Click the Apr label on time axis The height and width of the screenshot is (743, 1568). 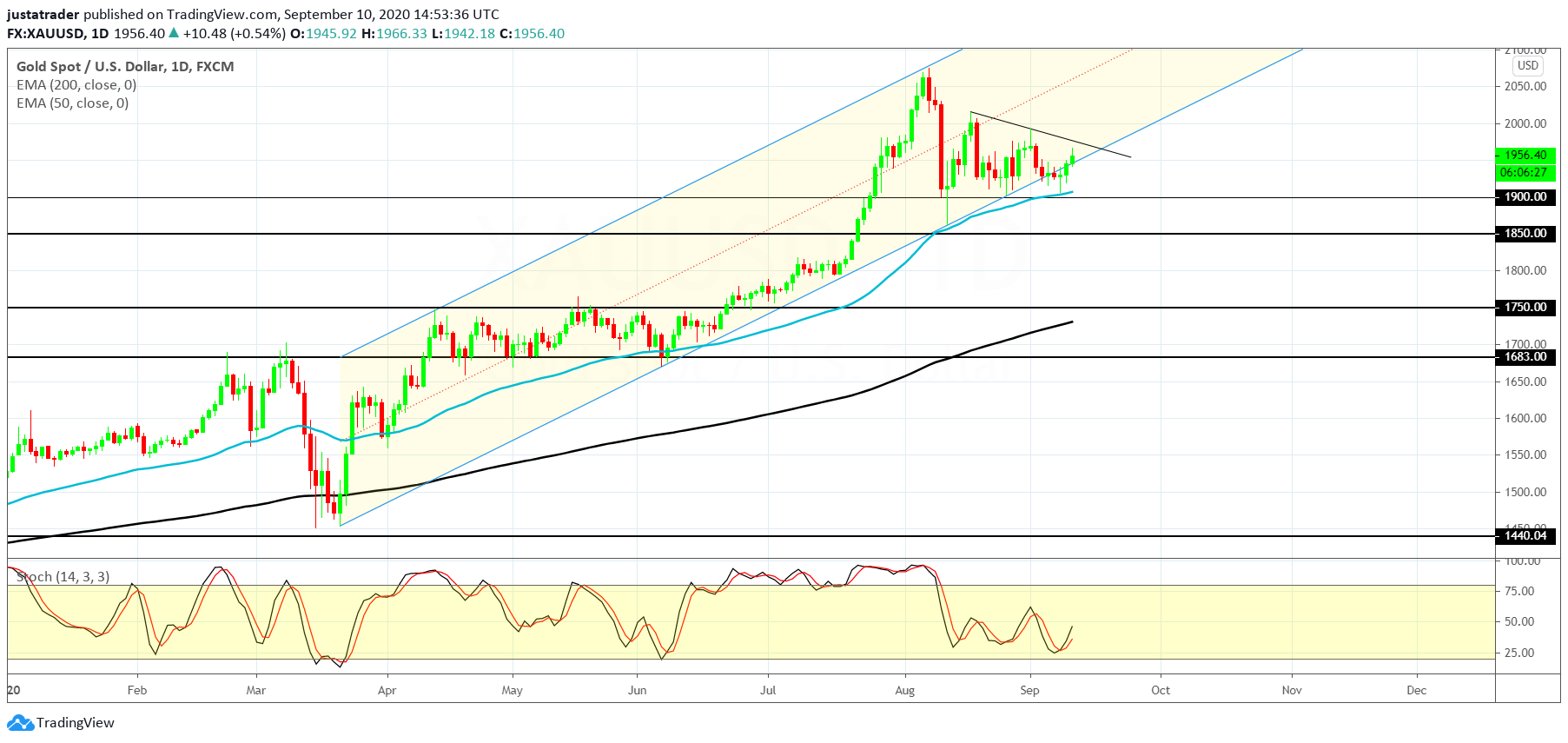click(387, 691)
